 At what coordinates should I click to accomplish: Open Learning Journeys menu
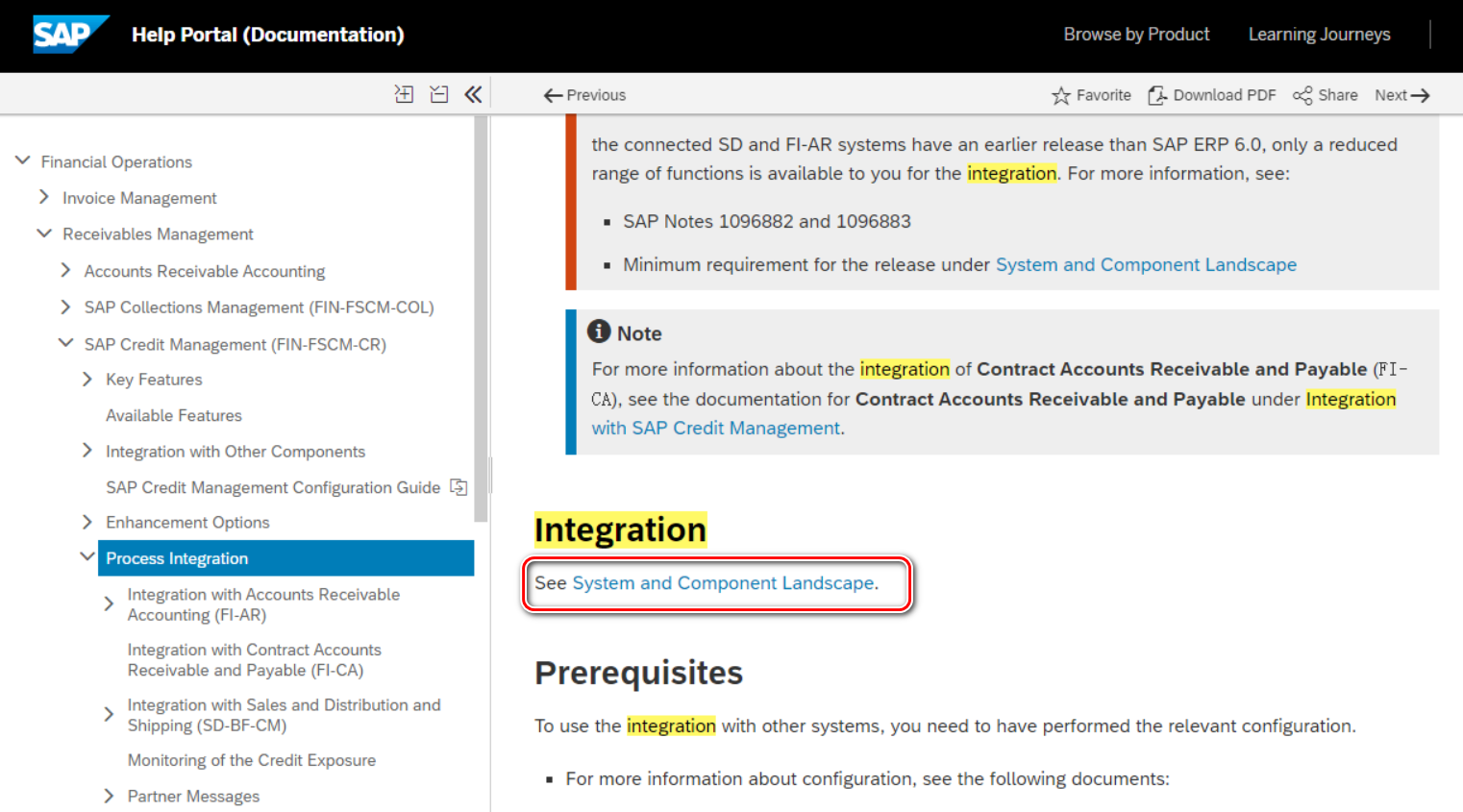click(x=1319, y=35)
